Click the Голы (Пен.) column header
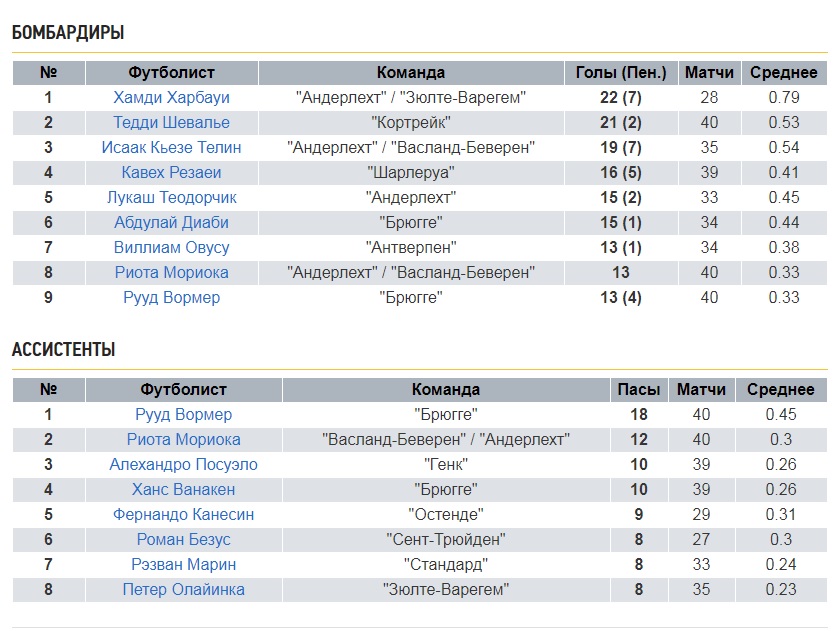Viewport: 836px width, 631px height. pyautogui.click(x=621, y=72)
